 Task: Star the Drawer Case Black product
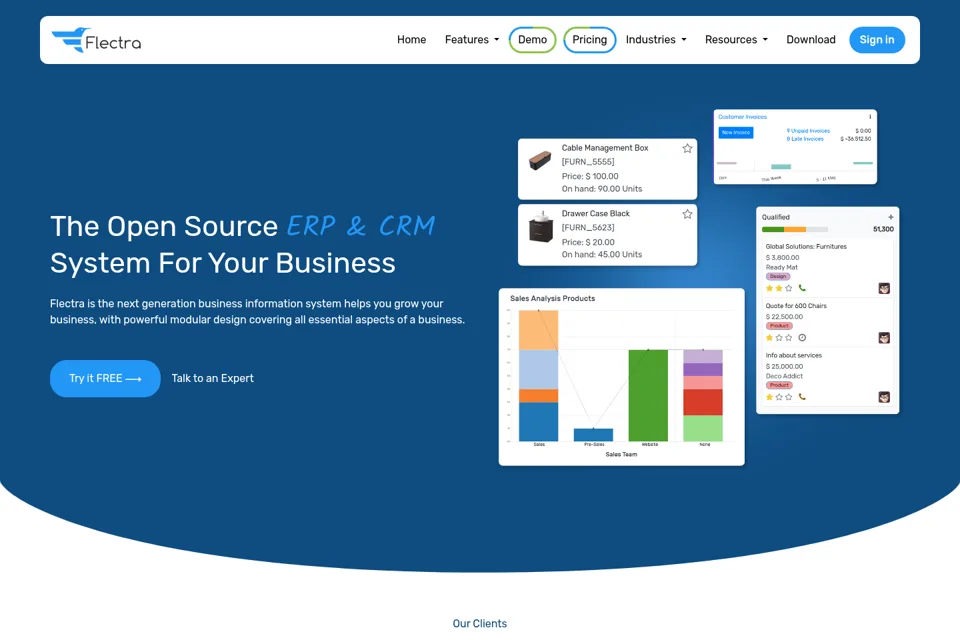coord(687,214)
